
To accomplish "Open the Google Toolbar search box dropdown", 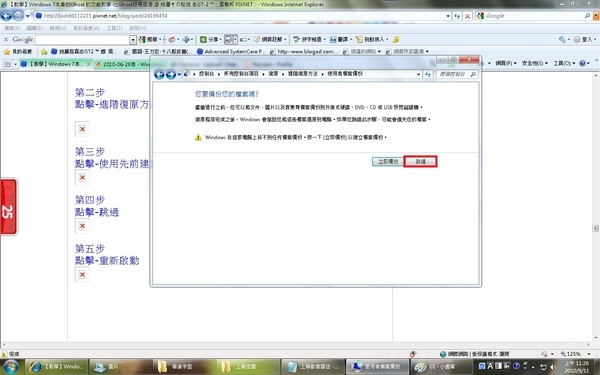I will [133, 39].
